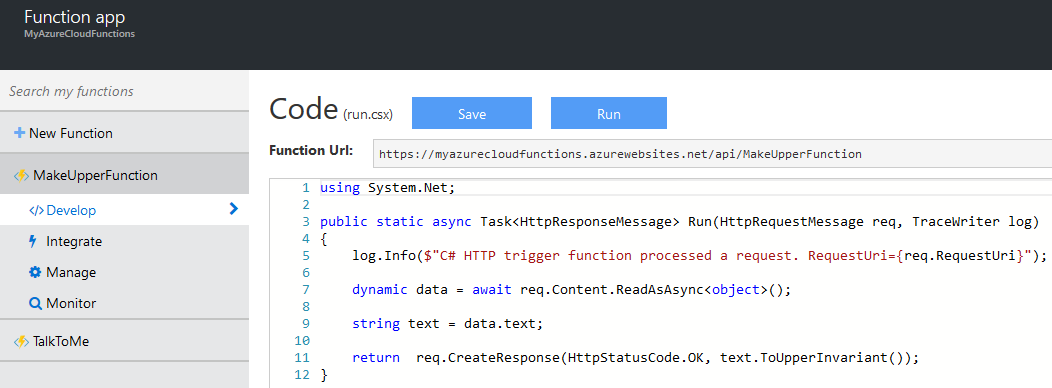Click the lightning icon next to MakeUpperFunction
1052x388 pixels.
[21, 175]
